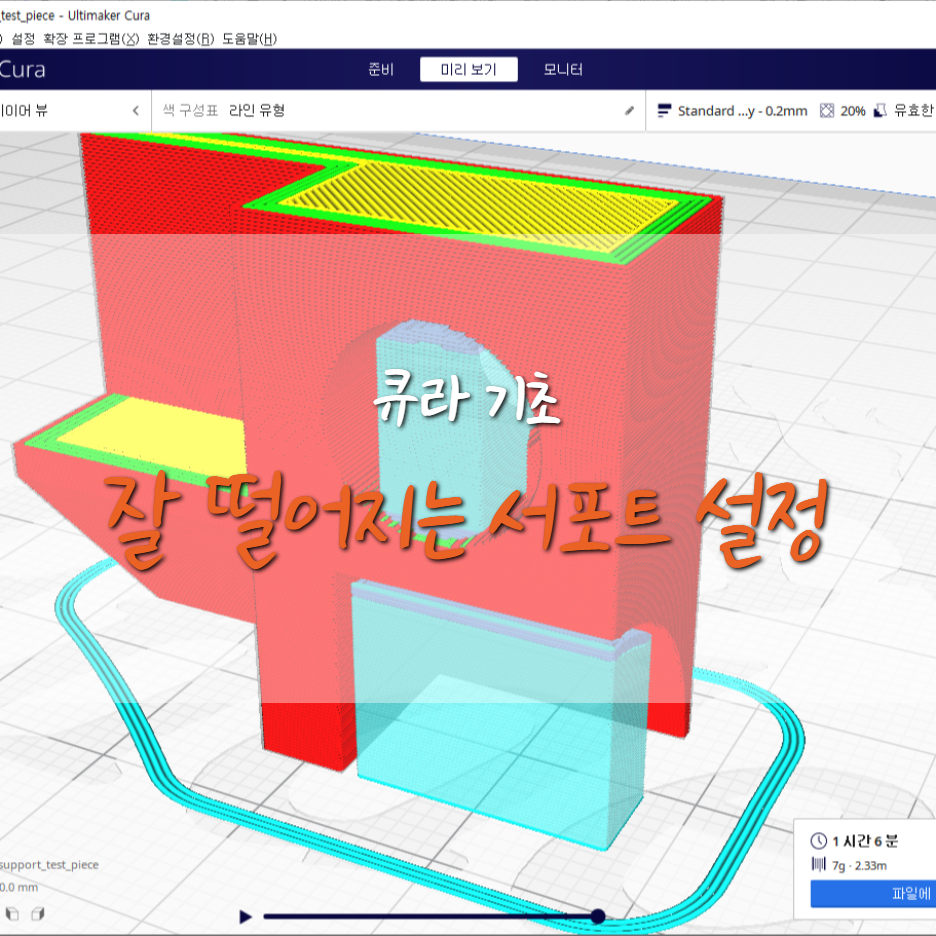Switch to the 모니터 tab
This screenshot has height=936, width=936.
[563, 69]
